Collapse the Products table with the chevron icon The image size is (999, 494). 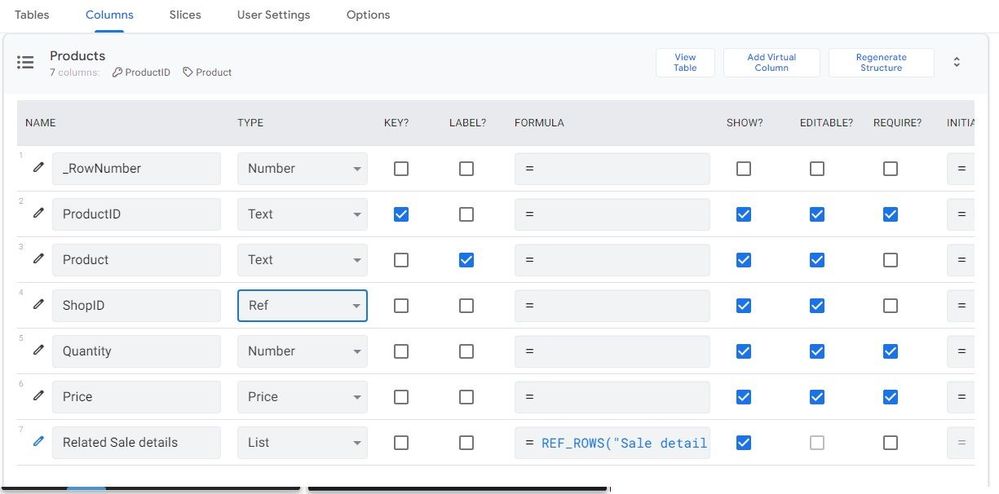point(956,62)
